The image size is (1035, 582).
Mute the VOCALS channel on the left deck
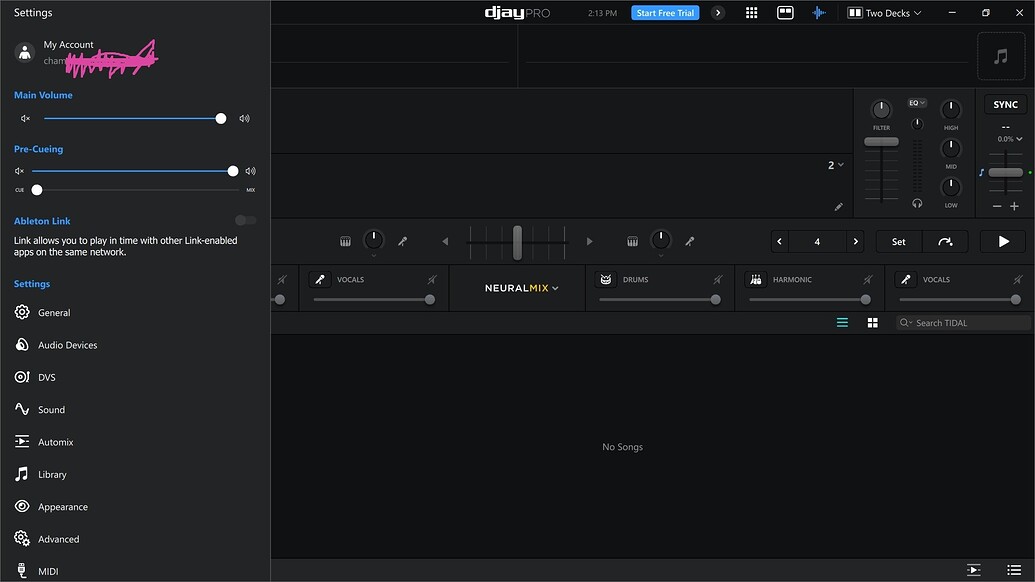pos(433,279)
